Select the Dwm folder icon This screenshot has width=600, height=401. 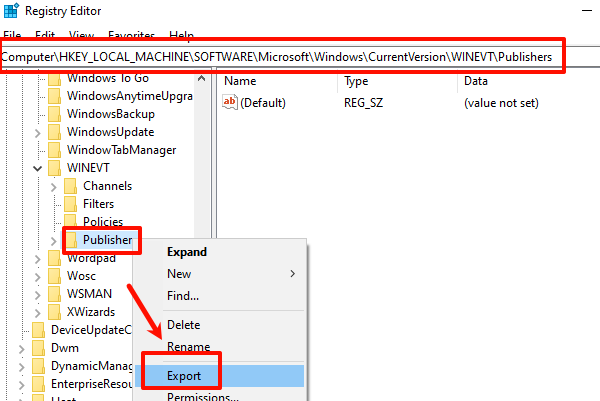tap(38, 348)
